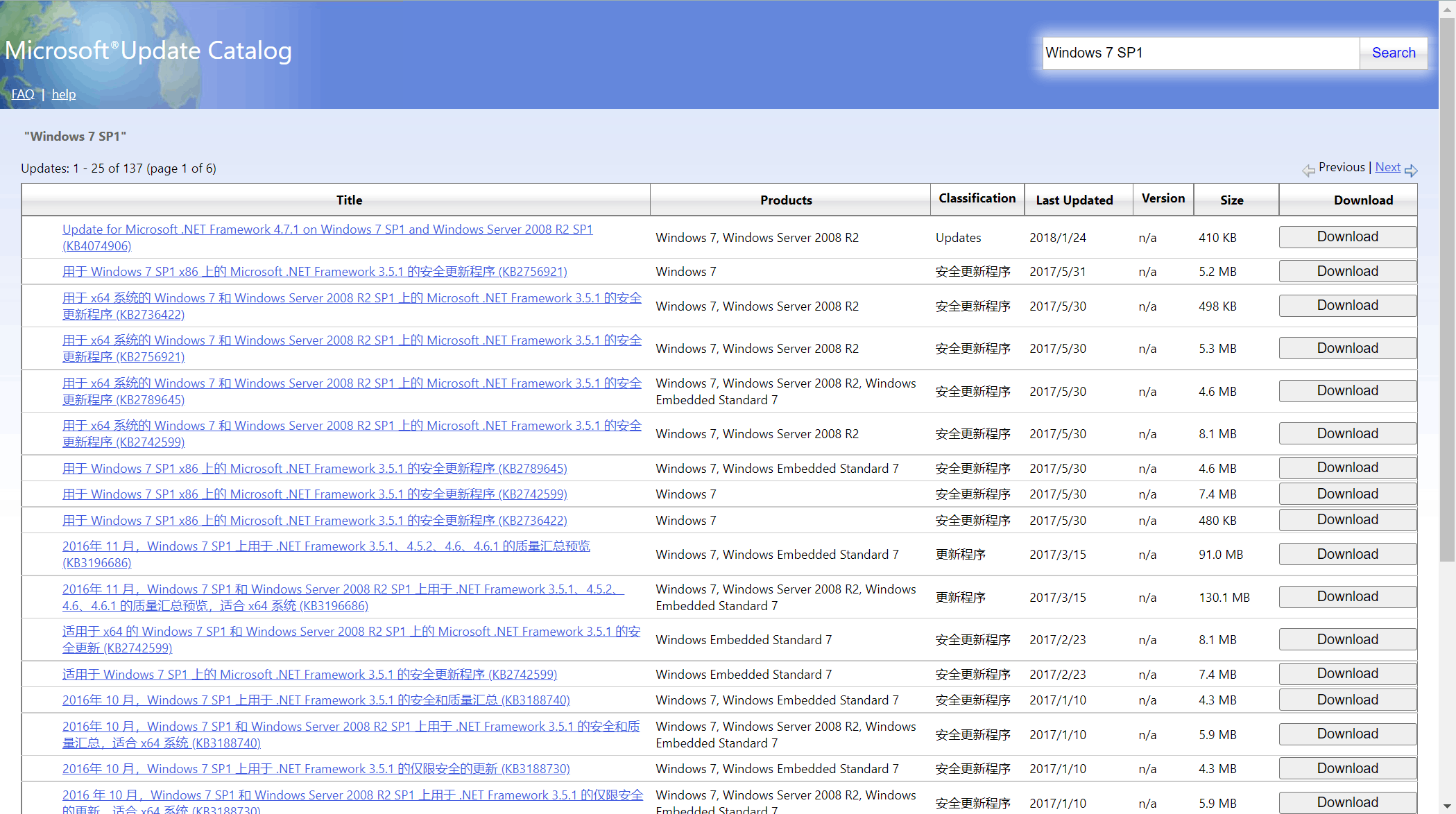Download the 7.4 MB update dated 2017/2/23
This screenshot has height=814, width=1456.
[x=1347, y=674]
